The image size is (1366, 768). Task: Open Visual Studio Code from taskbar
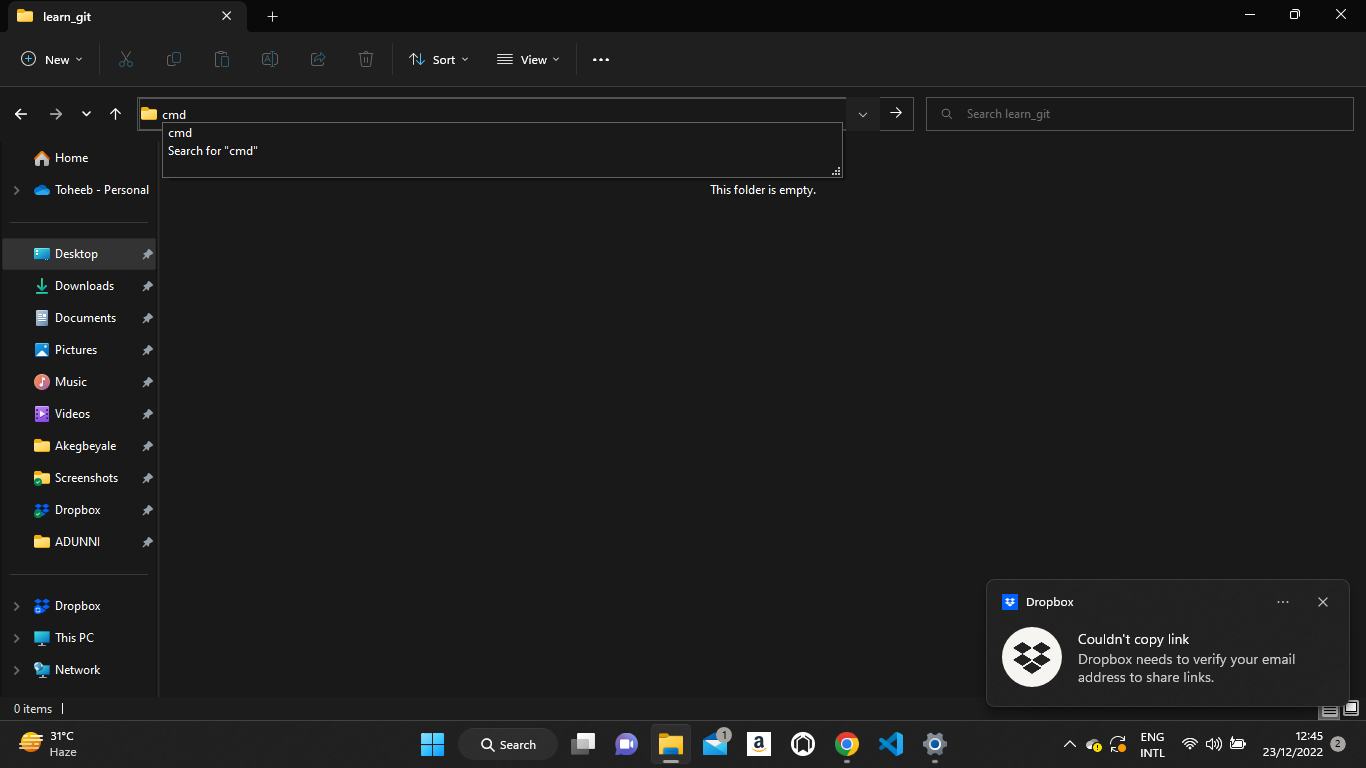tap(891, 744)
